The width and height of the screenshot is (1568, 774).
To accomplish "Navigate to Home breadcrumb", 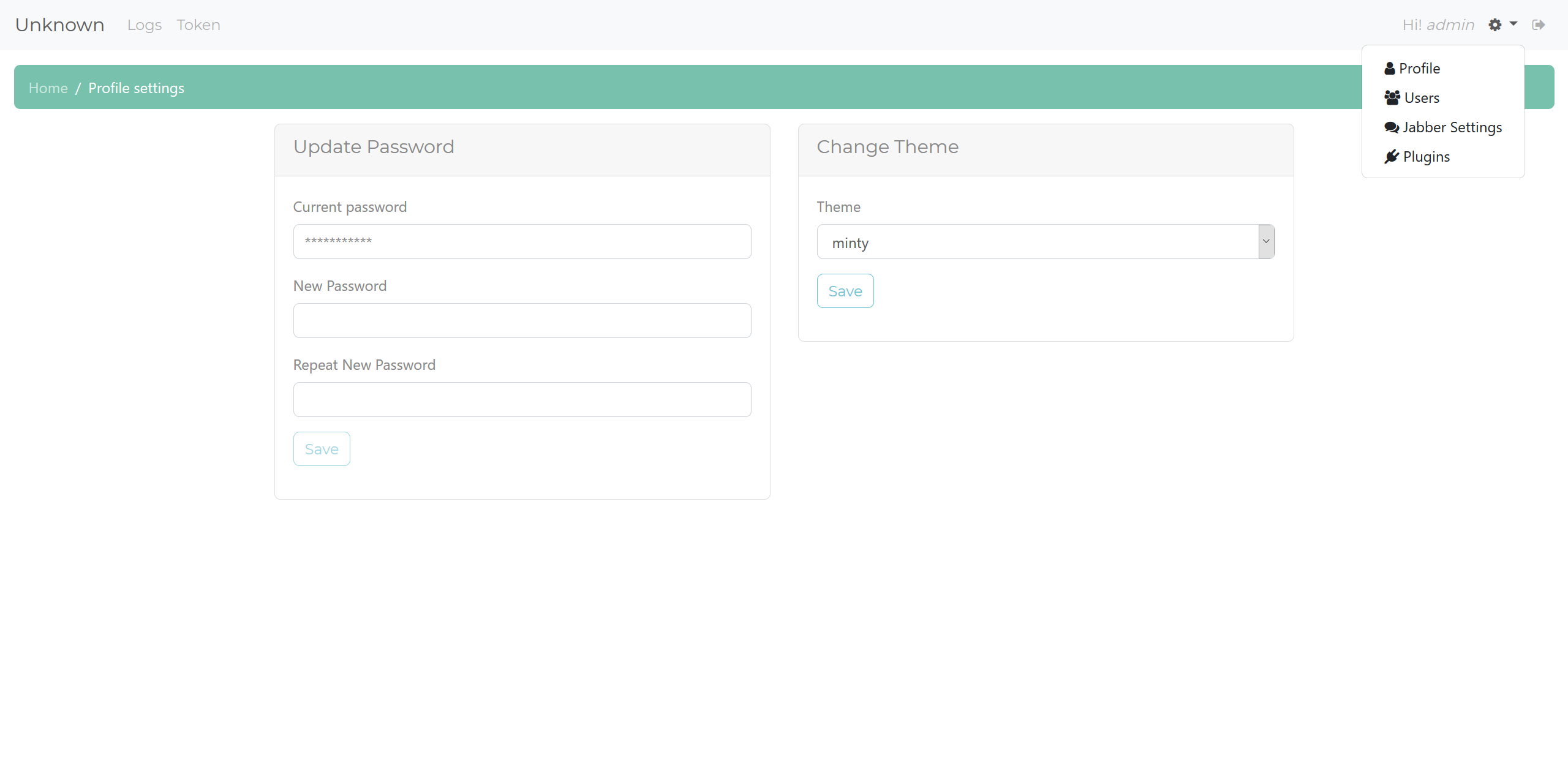I will [48, 88].
